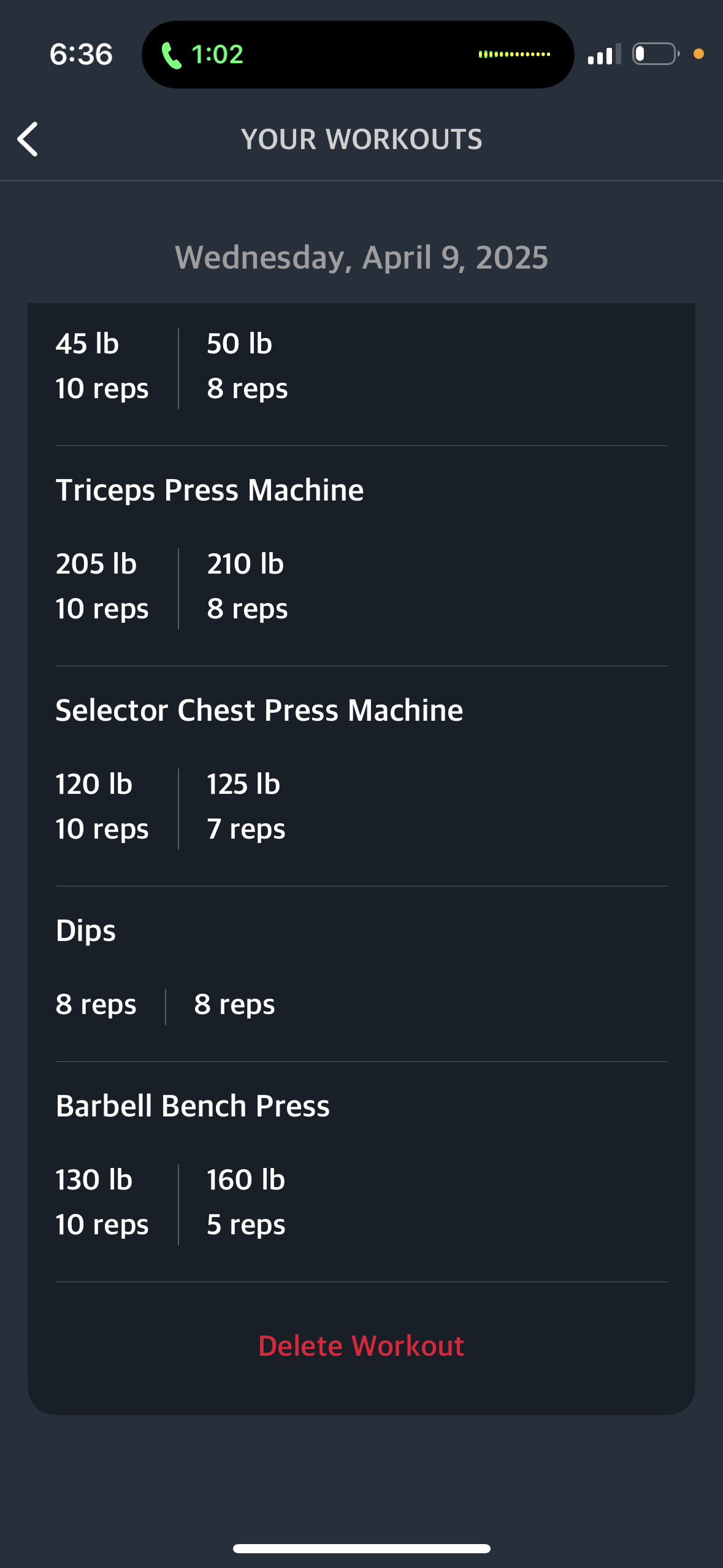Tap the cellular signal strength icon

pos(604,55)
